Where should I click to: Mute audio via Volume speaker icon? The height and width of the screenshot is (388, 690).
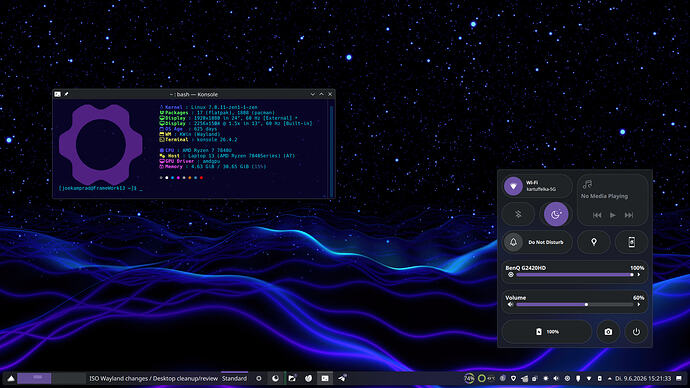[x=510, y=304]
